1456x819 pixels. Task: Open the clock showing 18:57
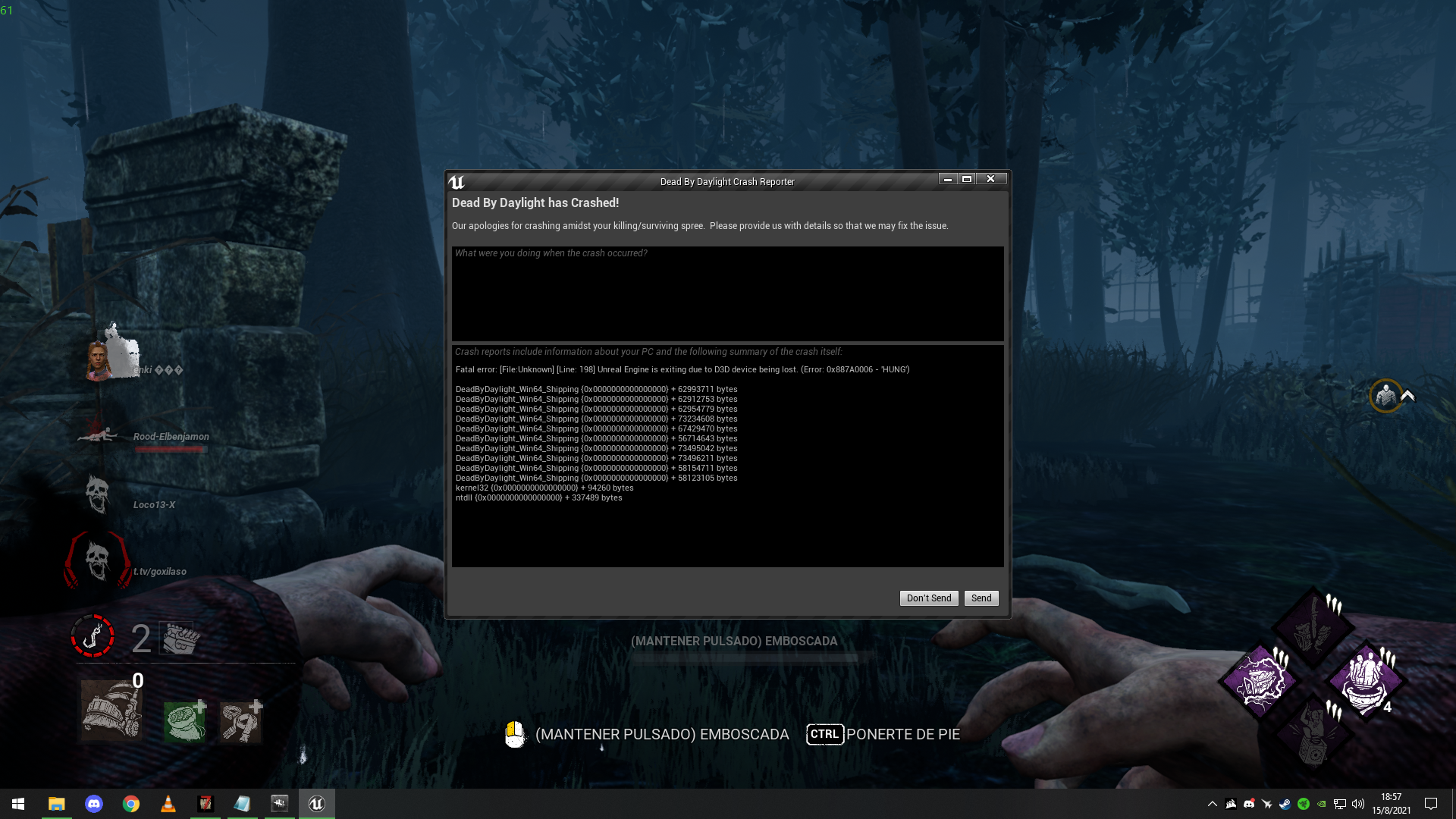click(1391, 804)
